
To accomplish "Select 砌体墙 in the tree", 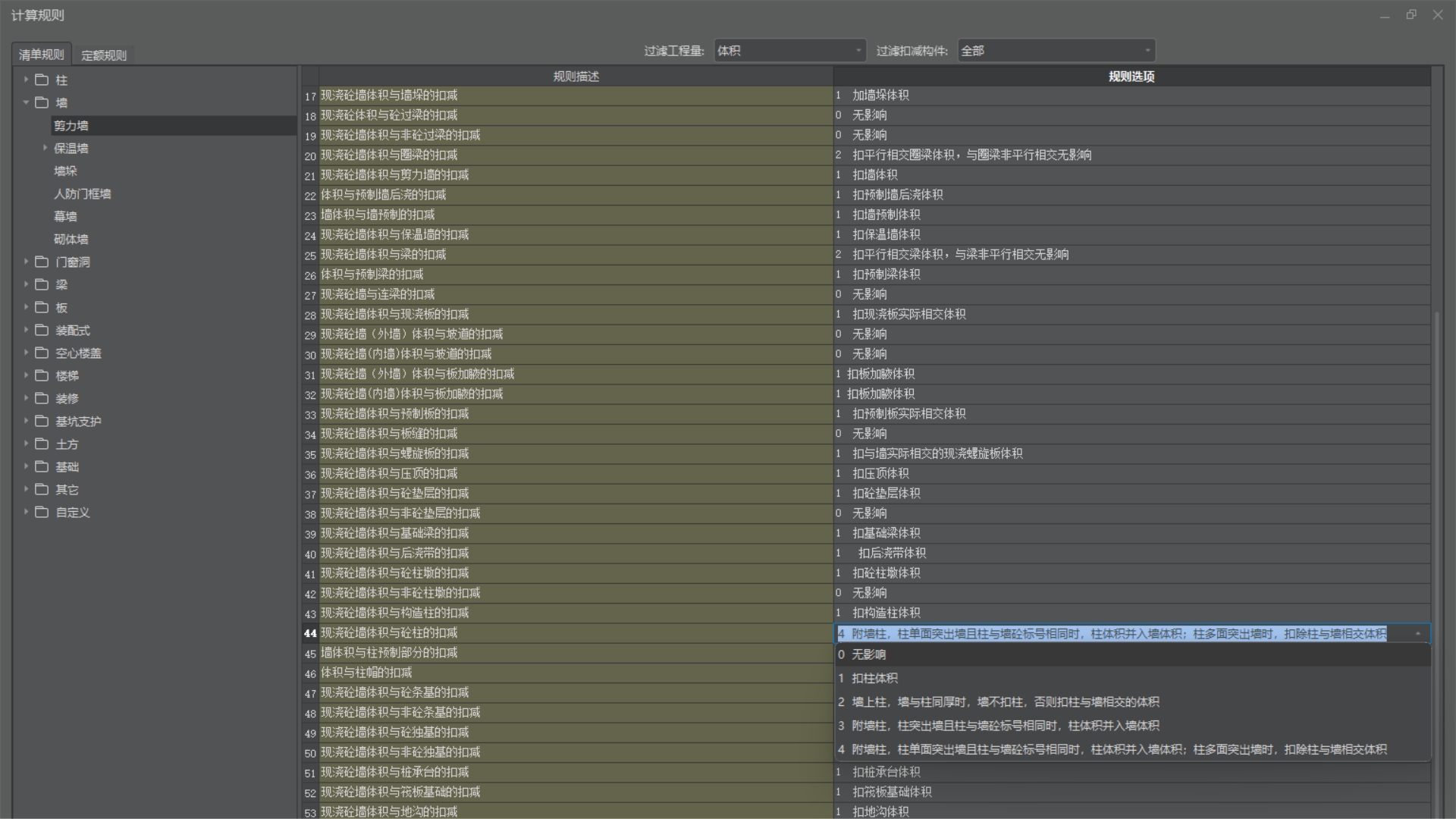I will pos(71,240).
